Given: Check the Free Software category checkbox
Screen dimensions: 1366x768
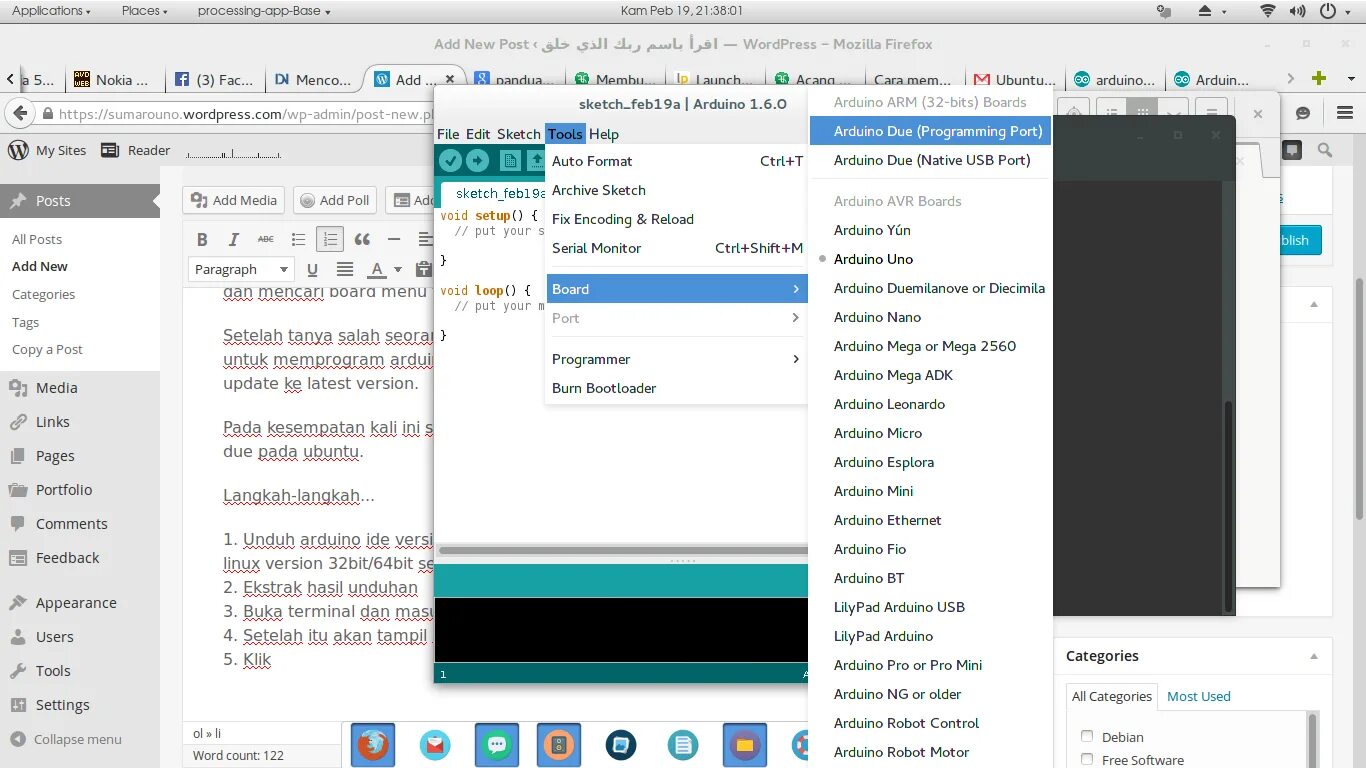Looking at the screenshot, I should point(1087,759).
